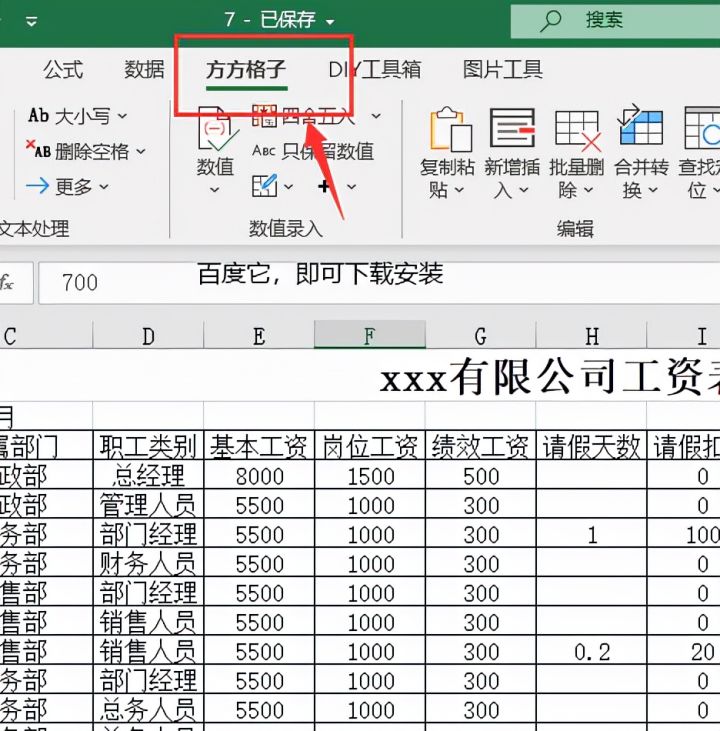Click the fx insert function icon
This screenshot has width=720, height=731.
(7, 283)
